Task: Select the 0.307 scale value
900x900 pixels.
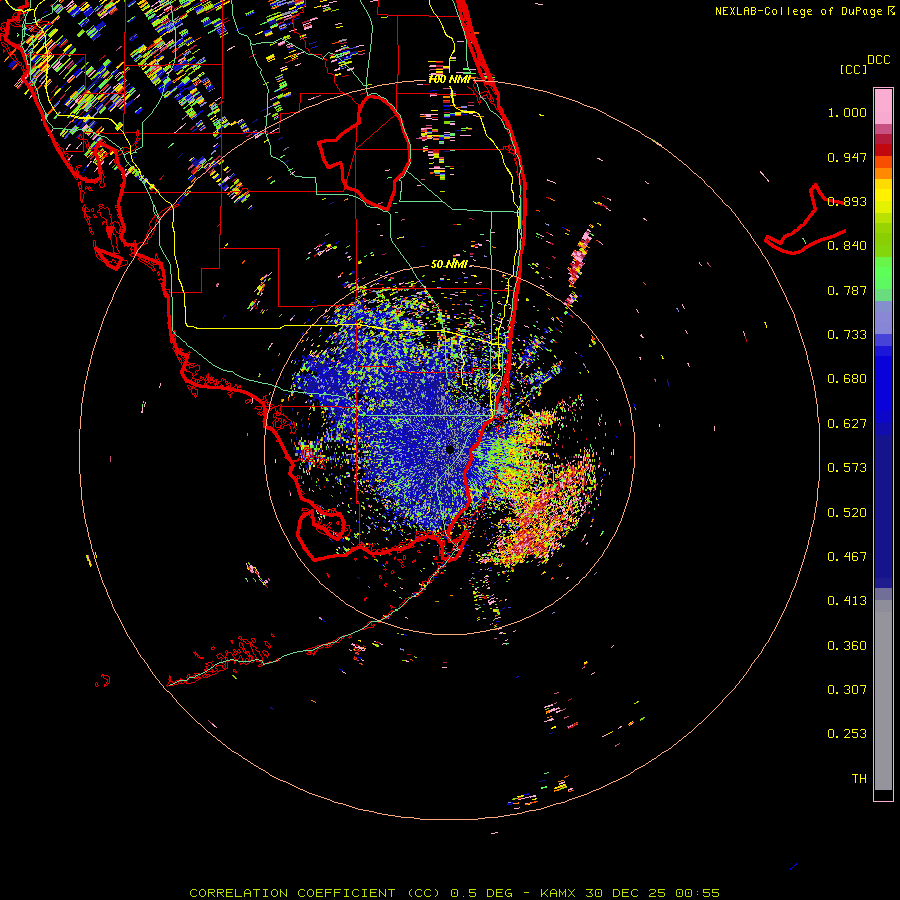Action: [847, 690]
